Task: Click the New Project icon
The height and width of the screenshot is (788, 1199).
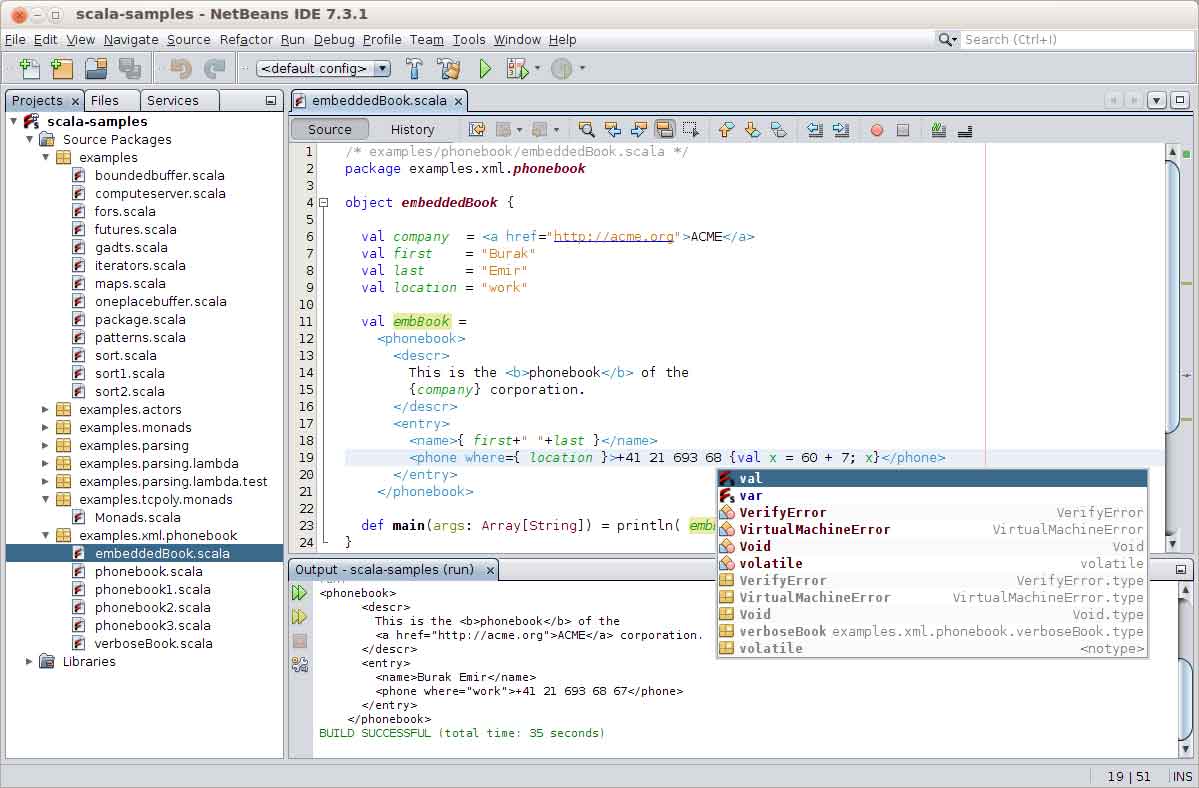Action: coord(62,69)
